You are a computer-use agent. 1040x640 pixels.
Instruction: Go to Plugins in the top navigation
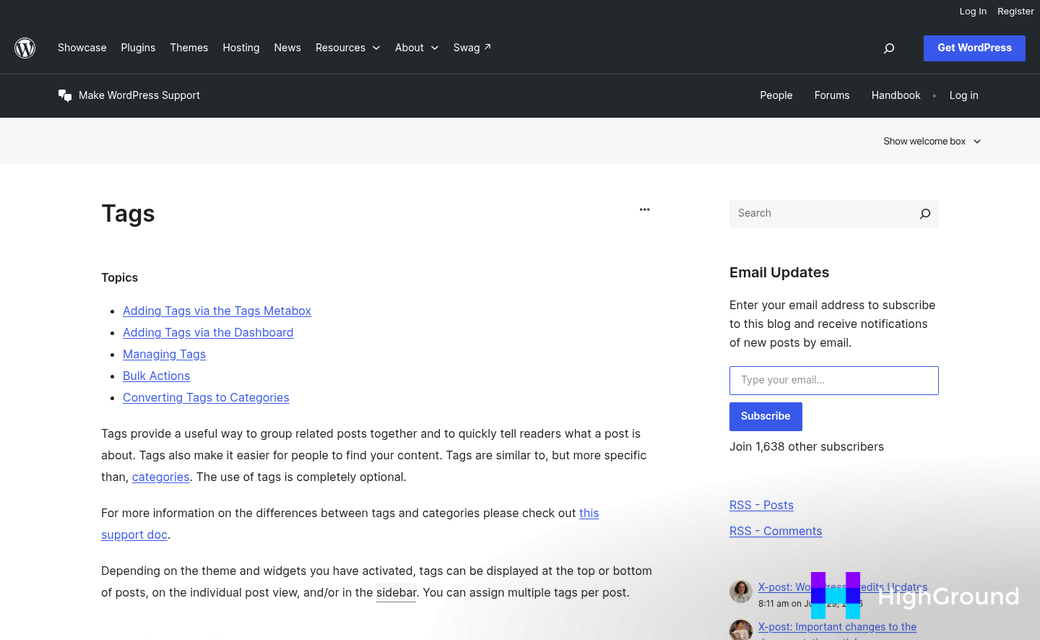pos(138,48)
